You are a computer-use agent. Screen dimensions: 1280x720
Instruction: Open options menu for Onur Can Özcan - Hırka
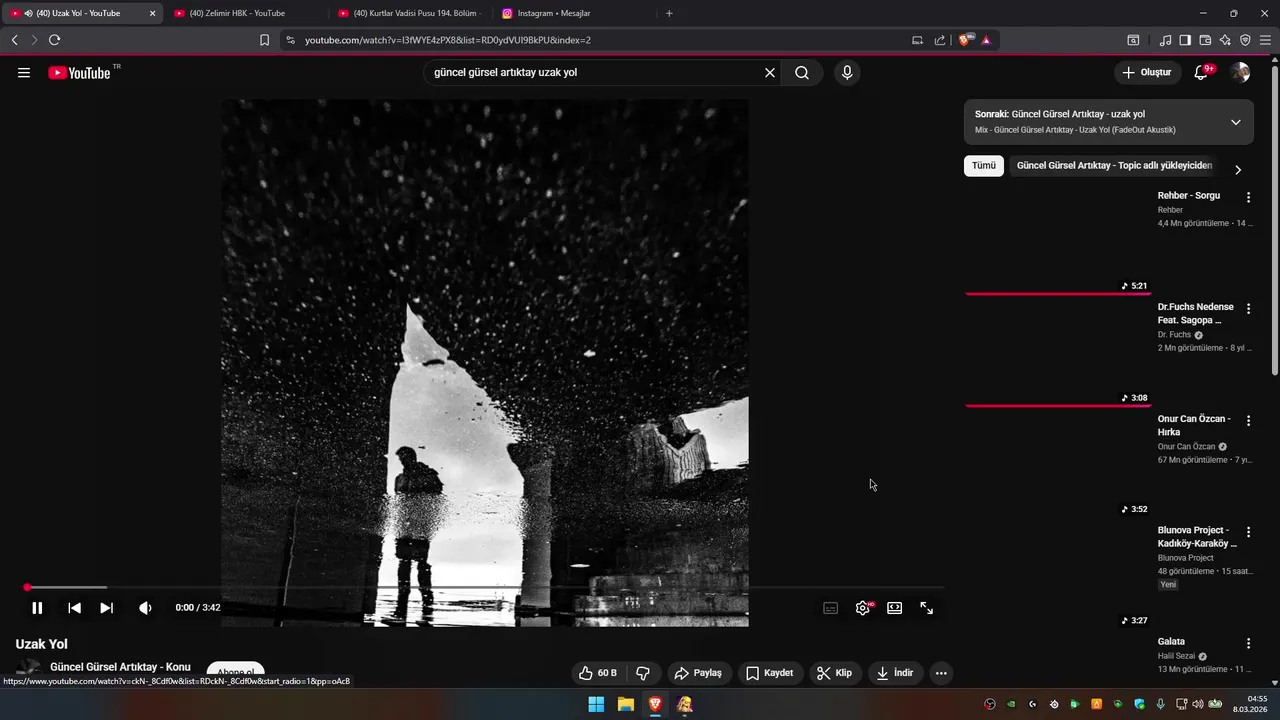tap(1248, 420)
